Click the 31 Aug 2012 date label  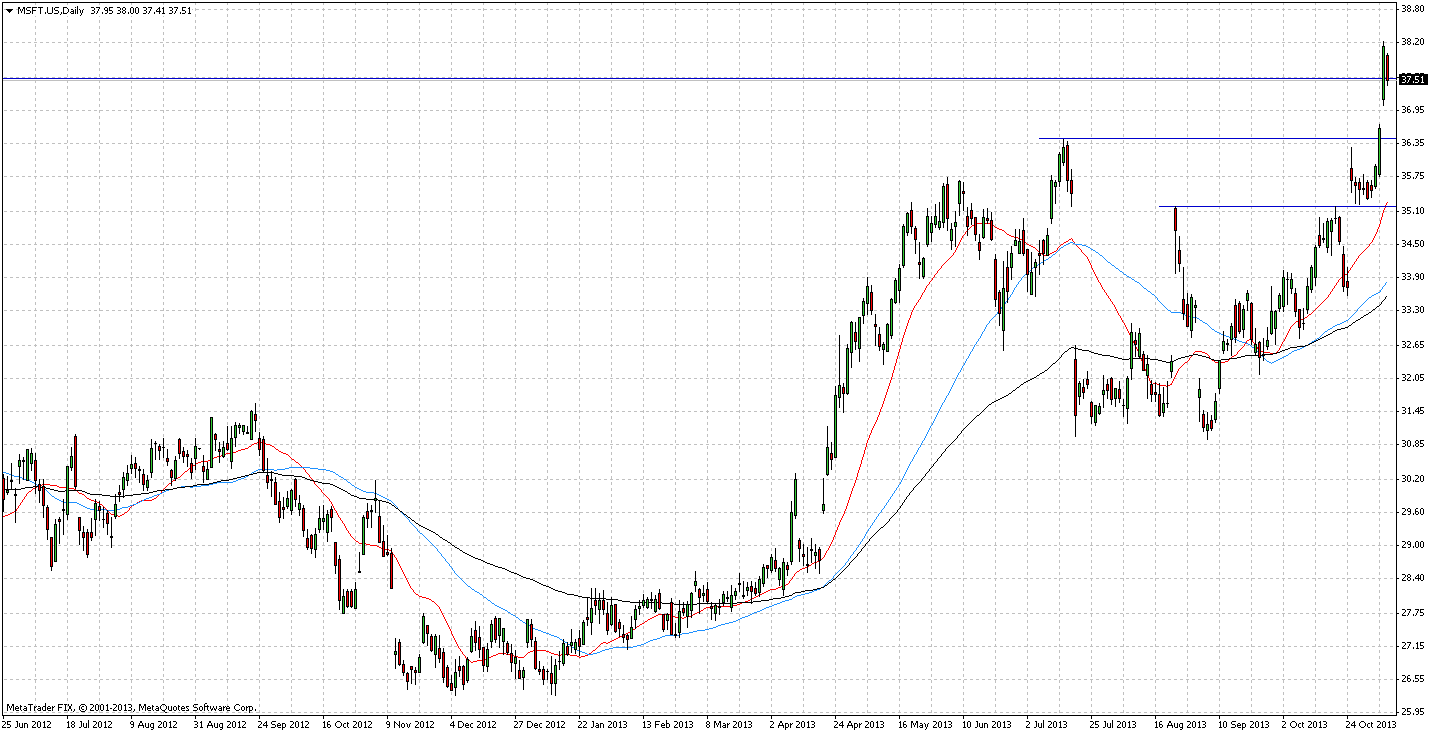[x=219, y=724]
